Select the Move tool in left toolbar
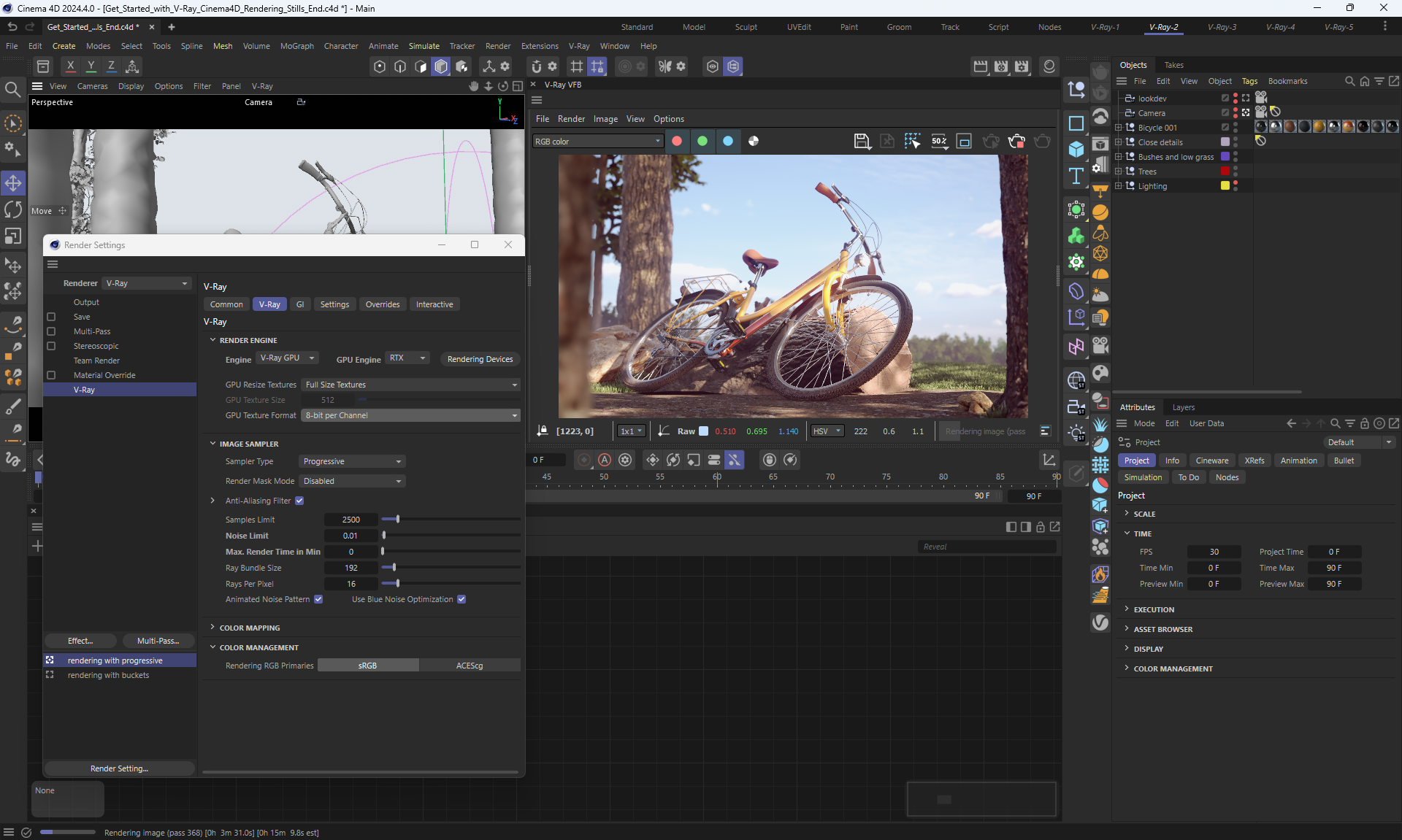The width and height of the screenshot is (1402, 840). point(13,182)
